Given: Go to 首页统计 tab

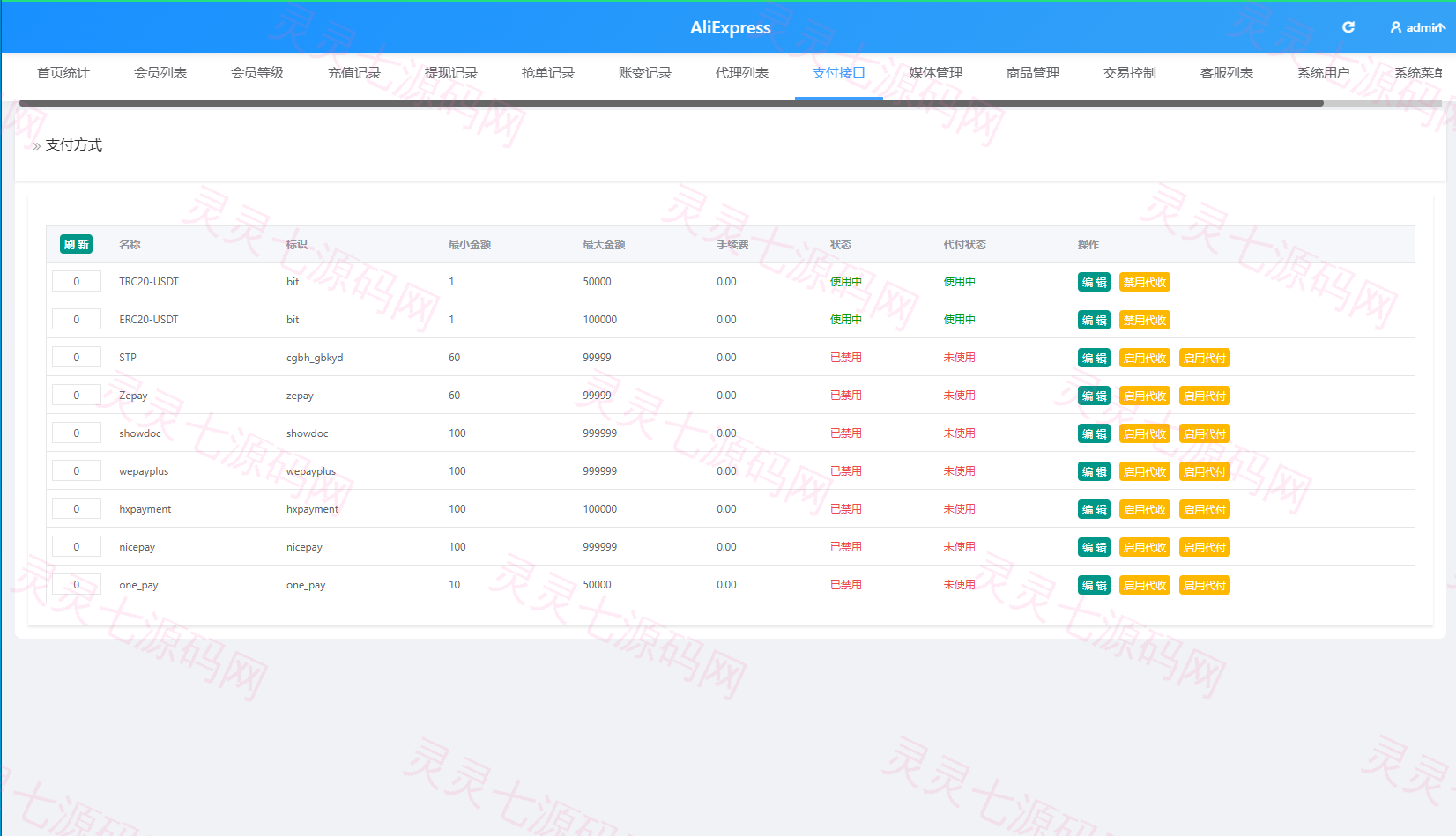Looking at the screenshot, I should coord(63,73).
